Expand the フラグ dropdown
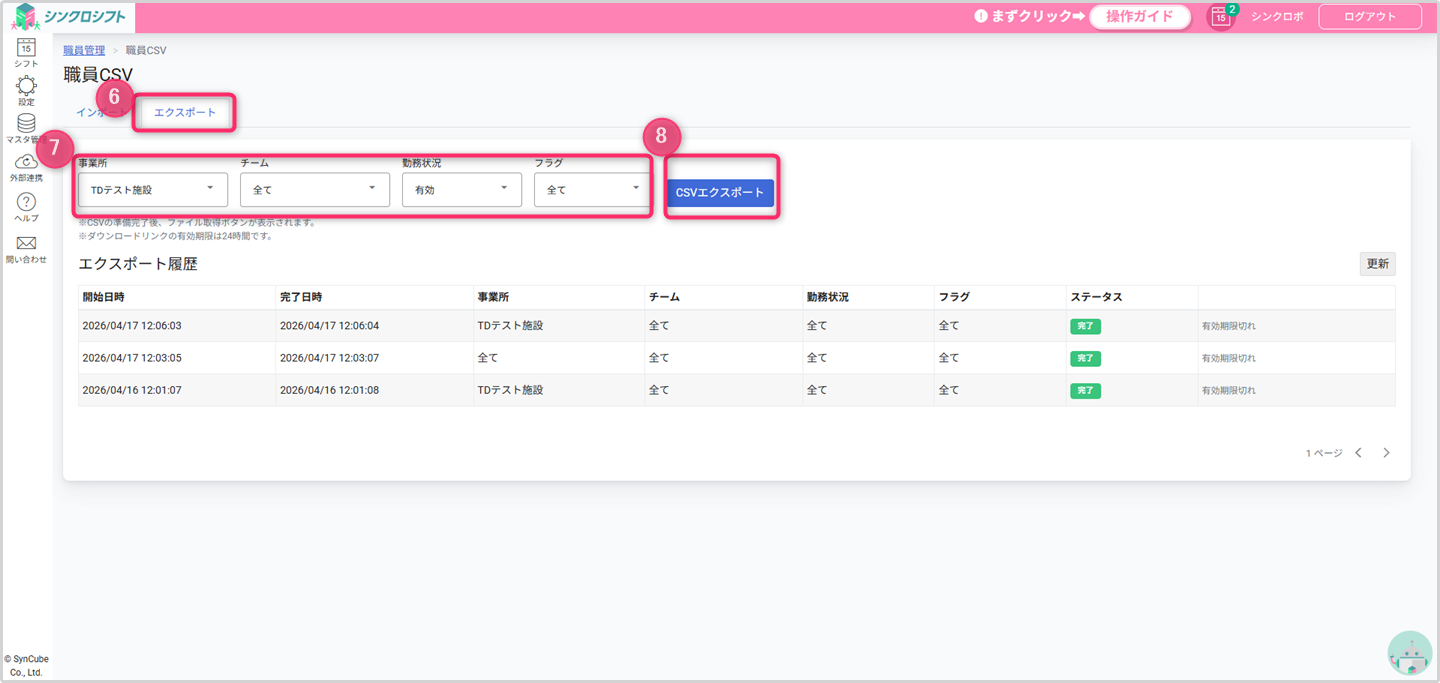 (x=593, y=189)
